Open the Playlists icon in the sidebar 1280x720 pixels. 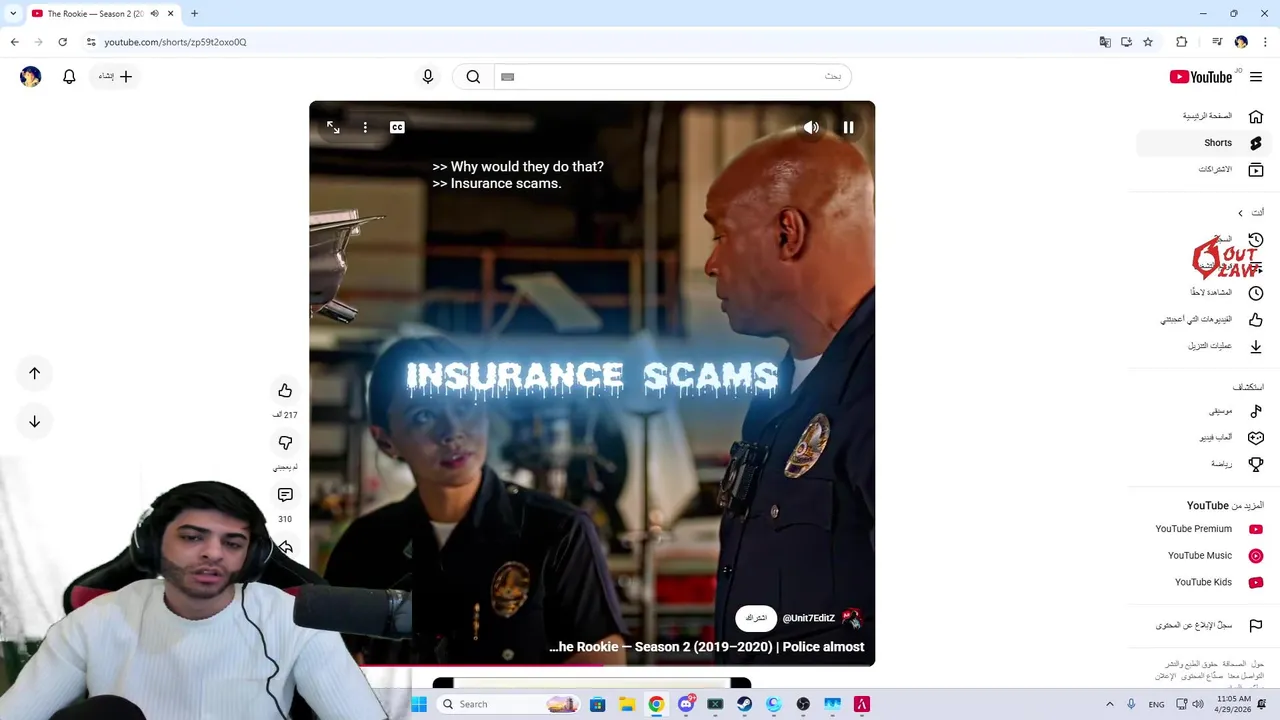tap(1256, 267)
